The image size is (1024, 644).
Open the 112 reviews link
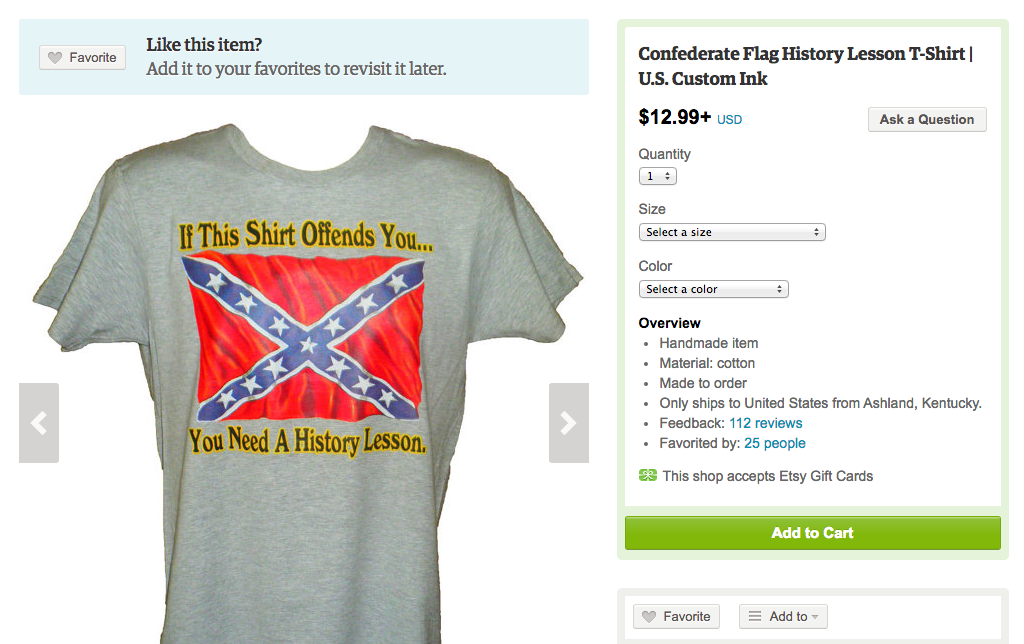[x=765, y=423]
